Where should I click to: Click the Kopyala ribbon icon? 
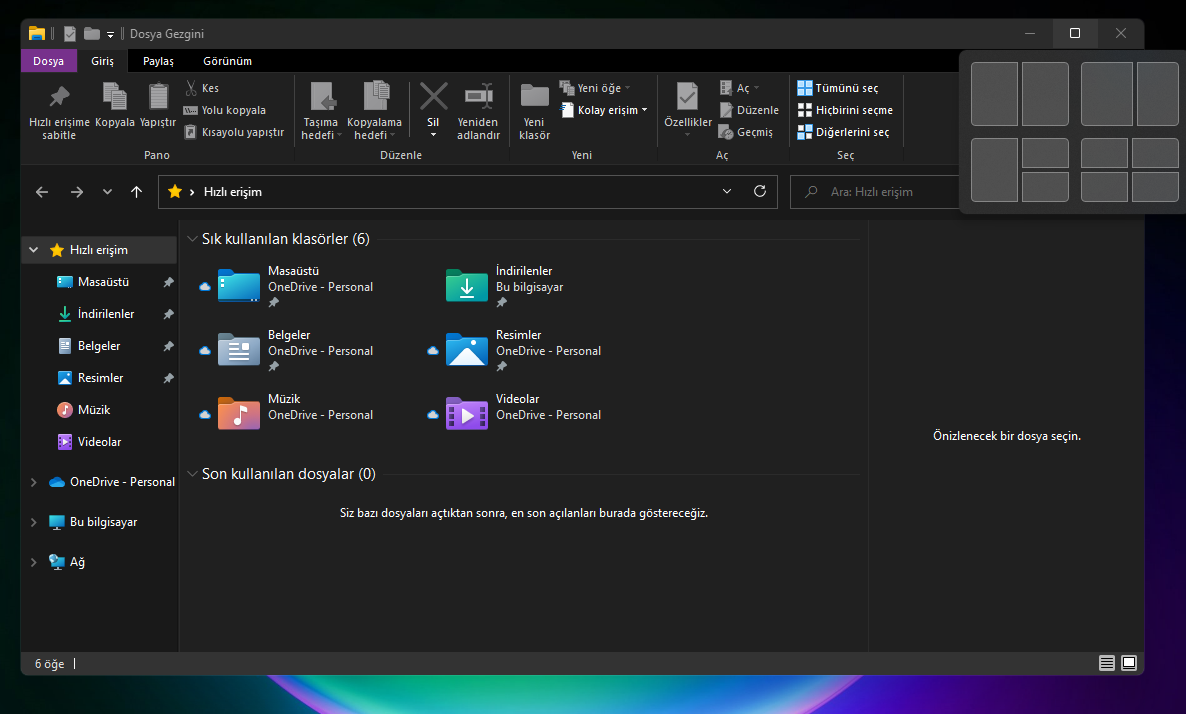114,97
